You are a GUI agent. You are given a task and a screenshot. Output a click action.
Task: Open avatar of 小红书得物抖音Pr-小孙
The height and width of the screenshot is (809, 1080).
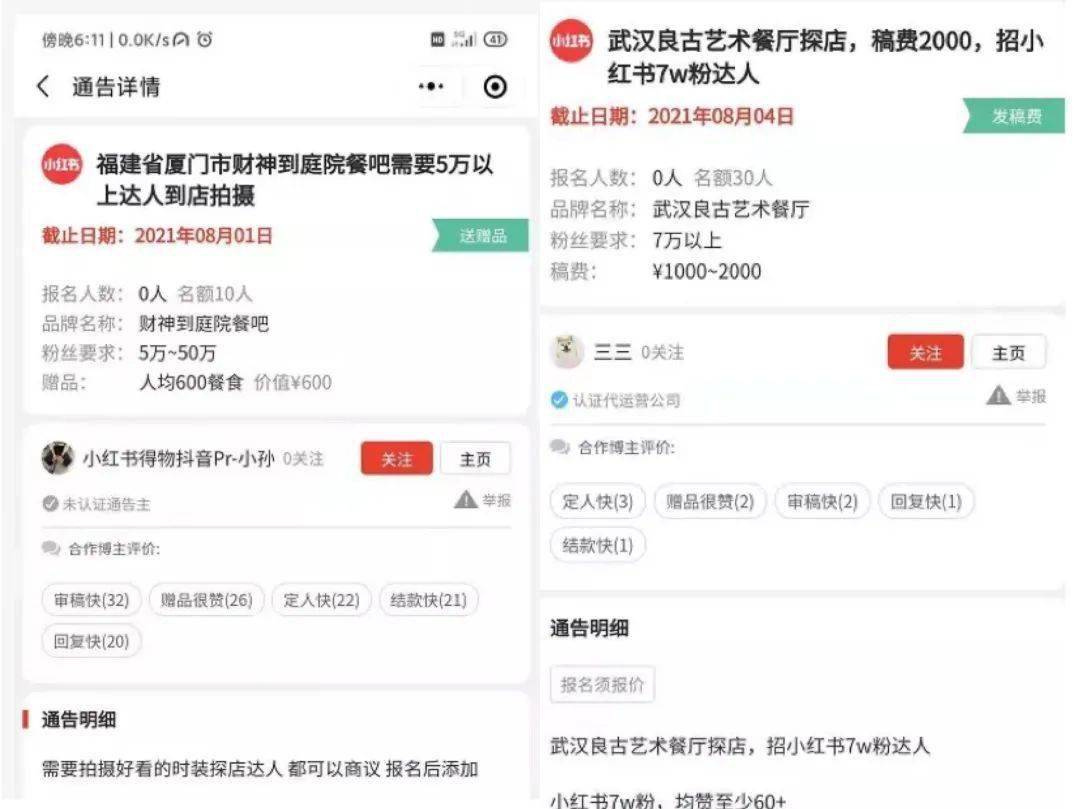[x=58, y=459]
